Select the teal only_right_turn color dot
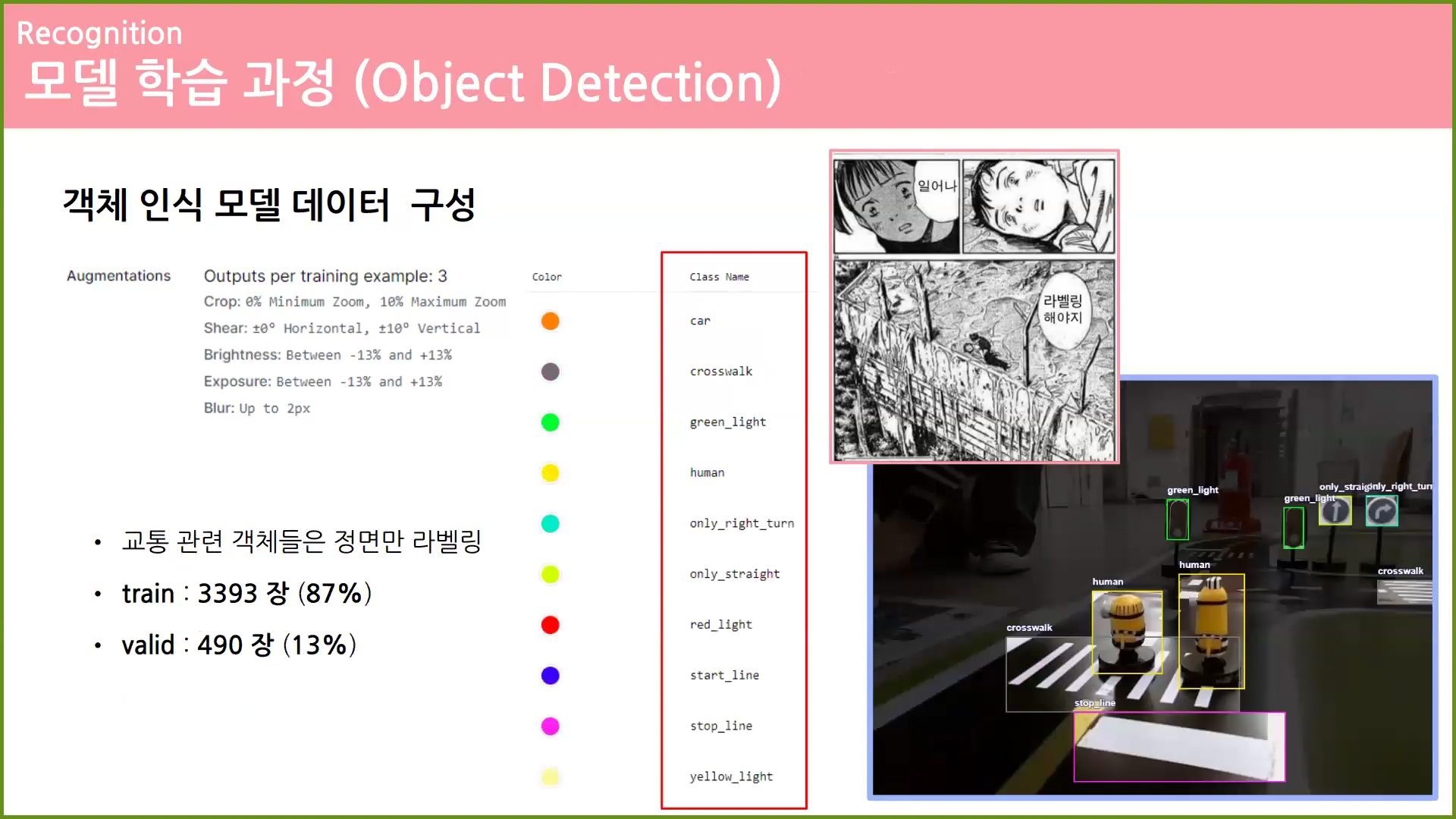This screenshot has width=1456, height=819. tap(550, 523)
